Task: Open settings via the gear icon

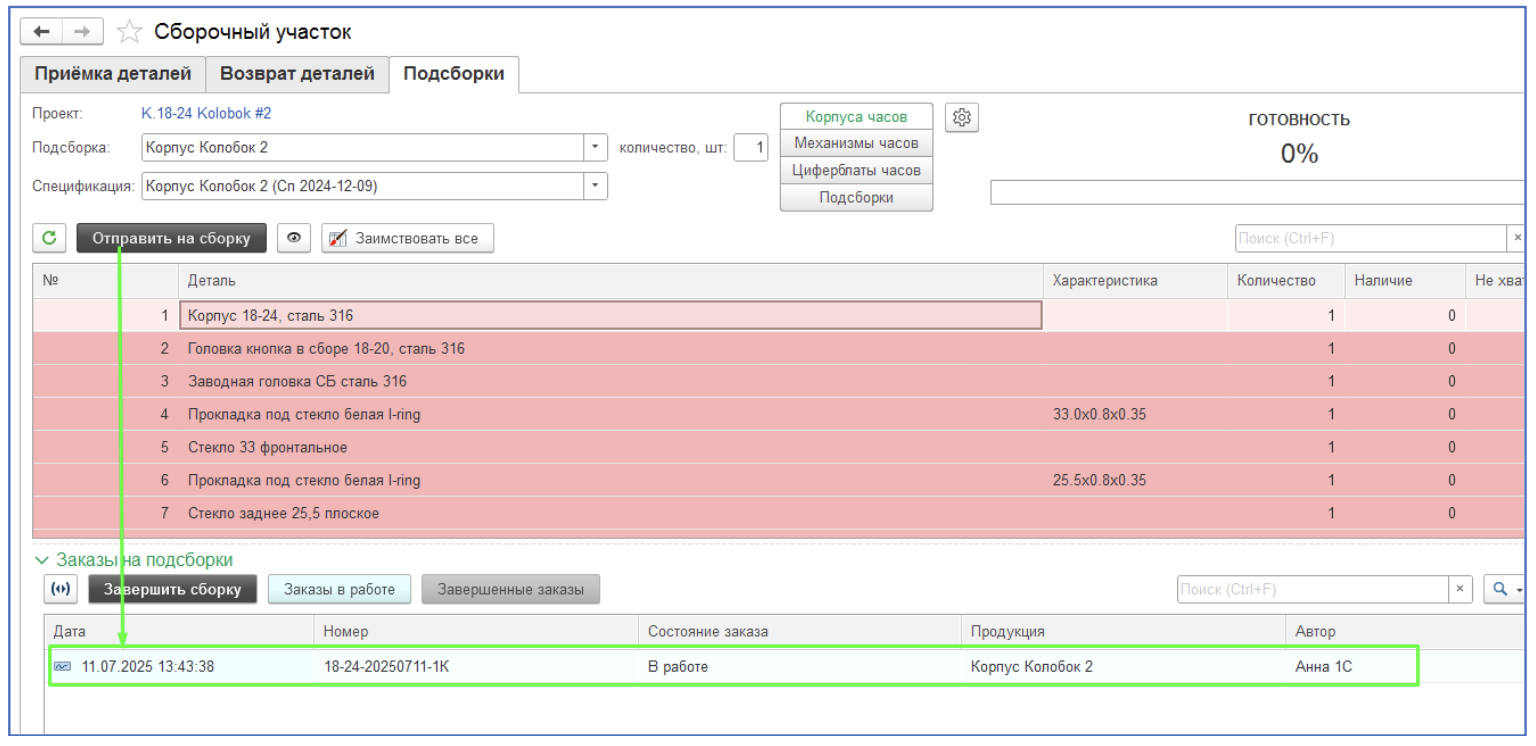Action: pyautogui.click(x=962, y=117)
